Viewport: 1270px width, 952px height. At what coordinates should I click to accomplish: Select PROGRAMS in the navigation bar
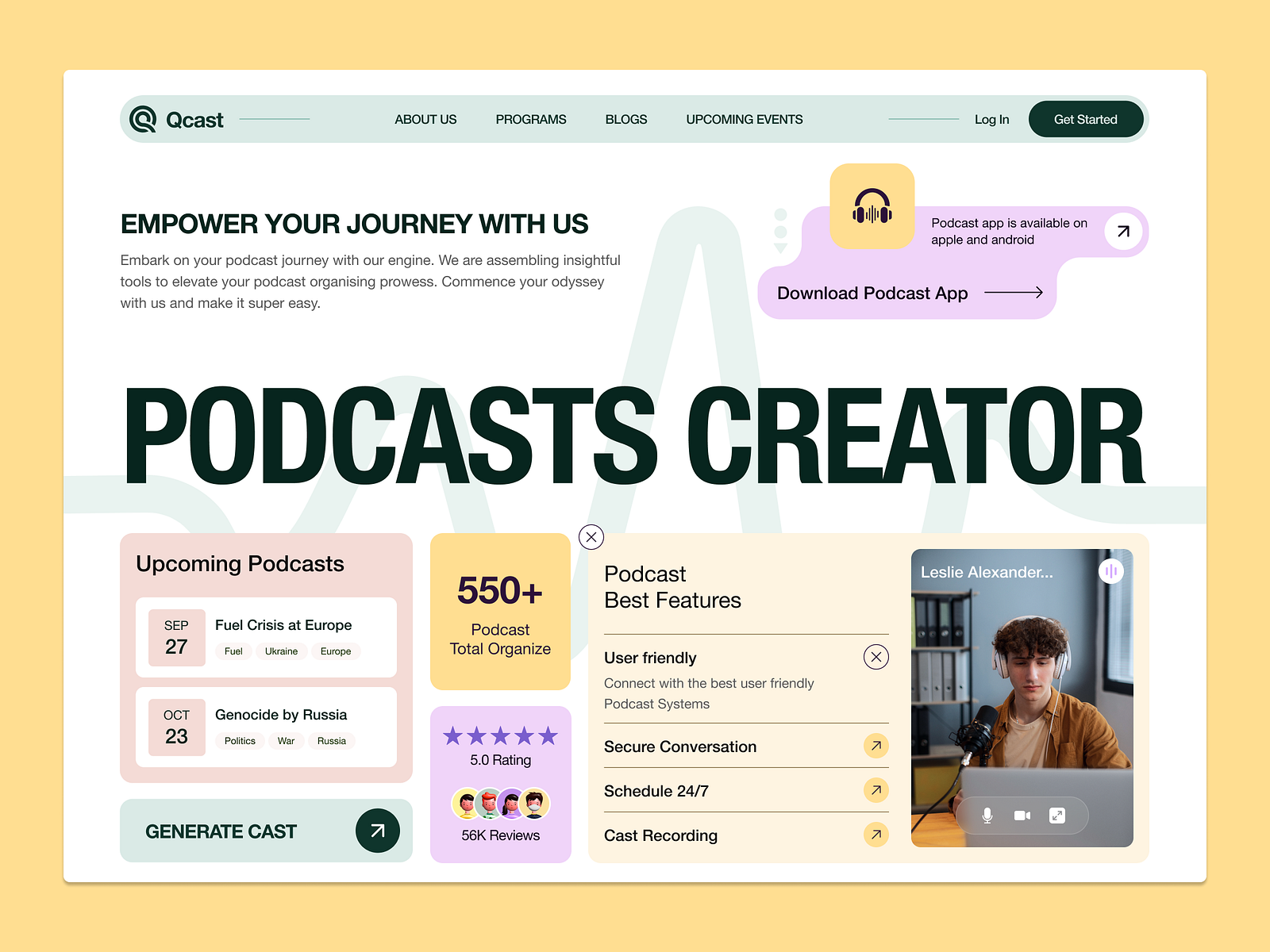[x=530, y=119]
